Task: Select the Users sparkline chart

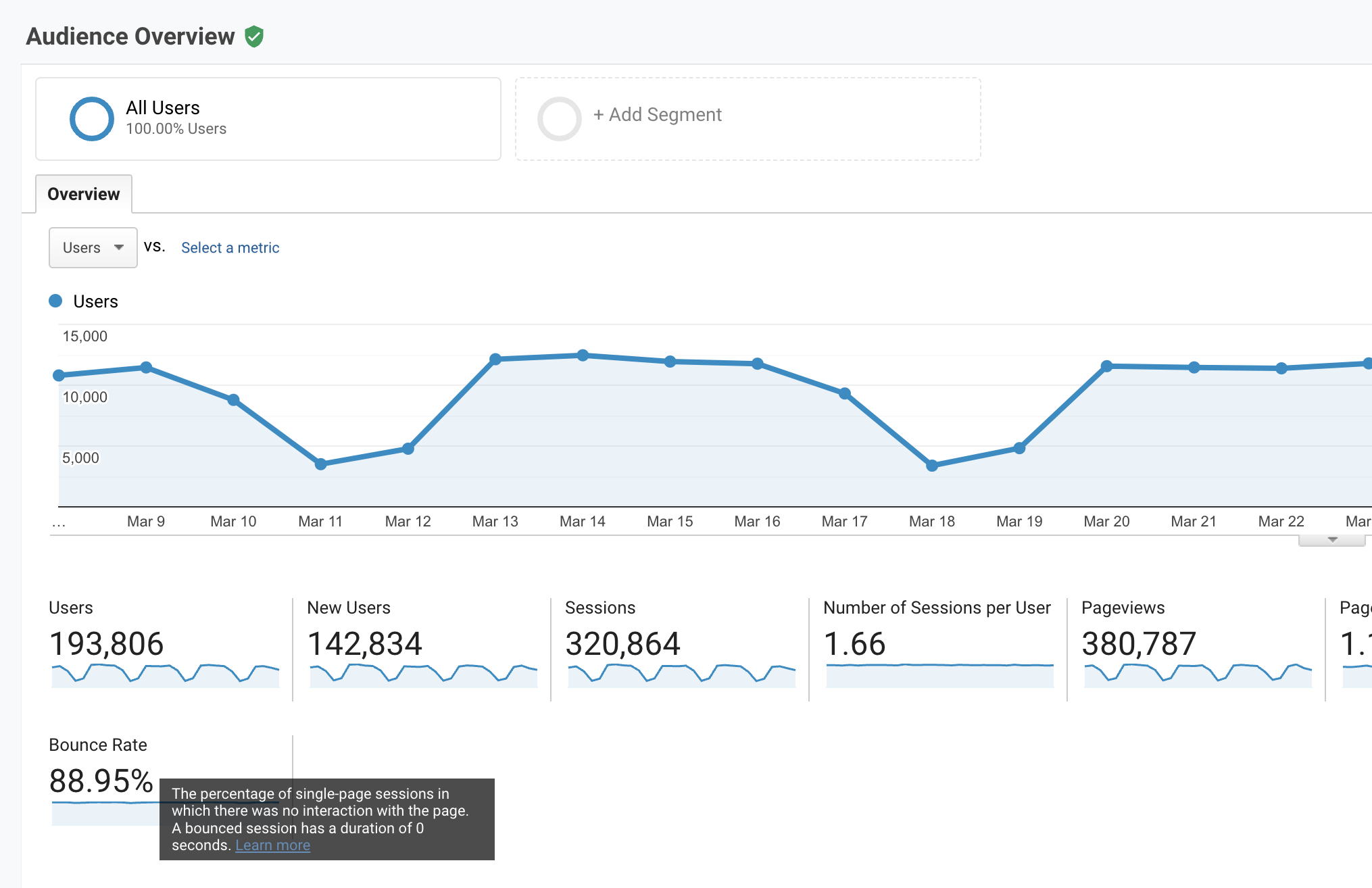Action: [x=166, y=675]
